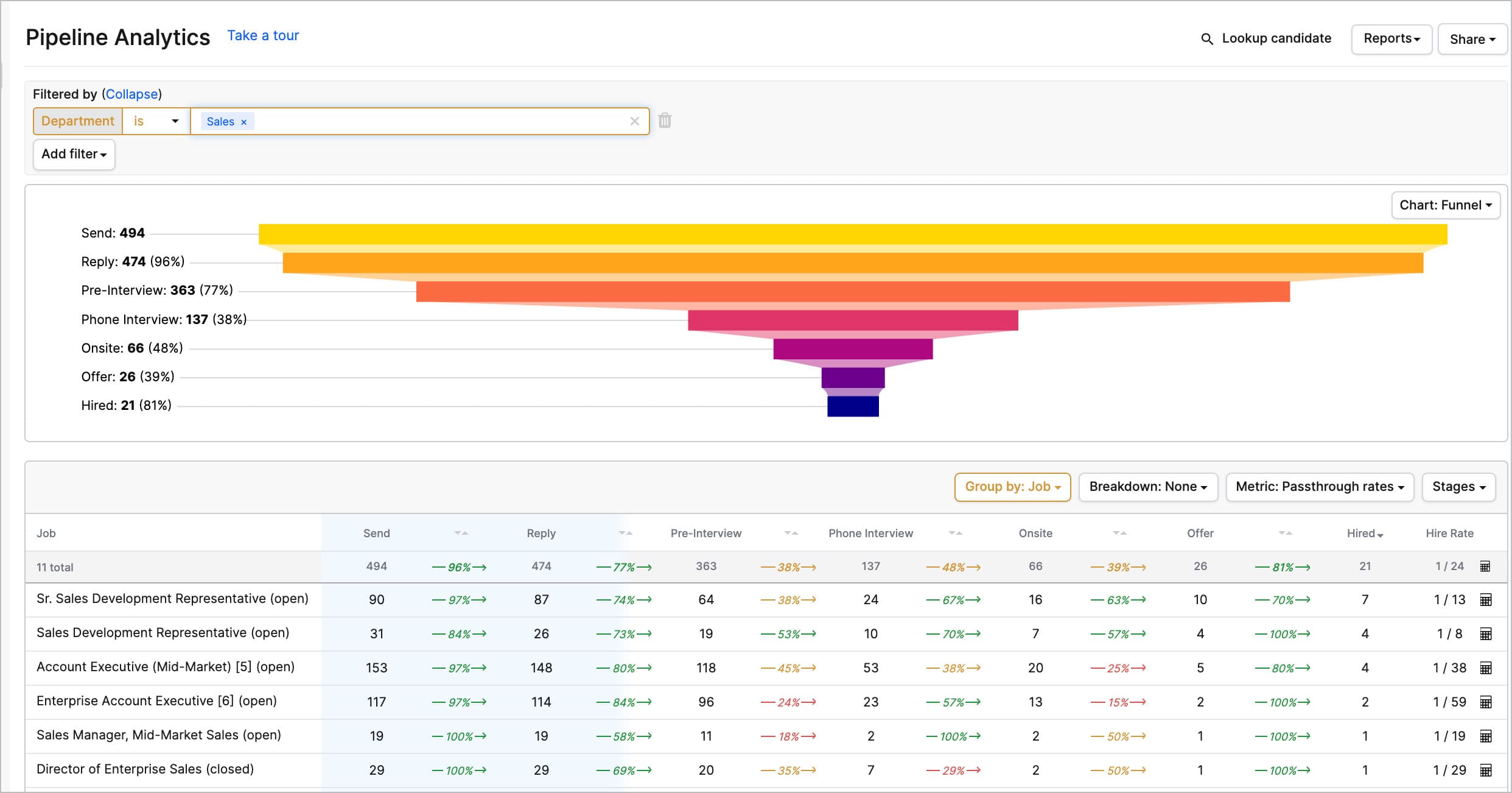Expand the 'is' operator dropdown

click(x=156, y=121)
